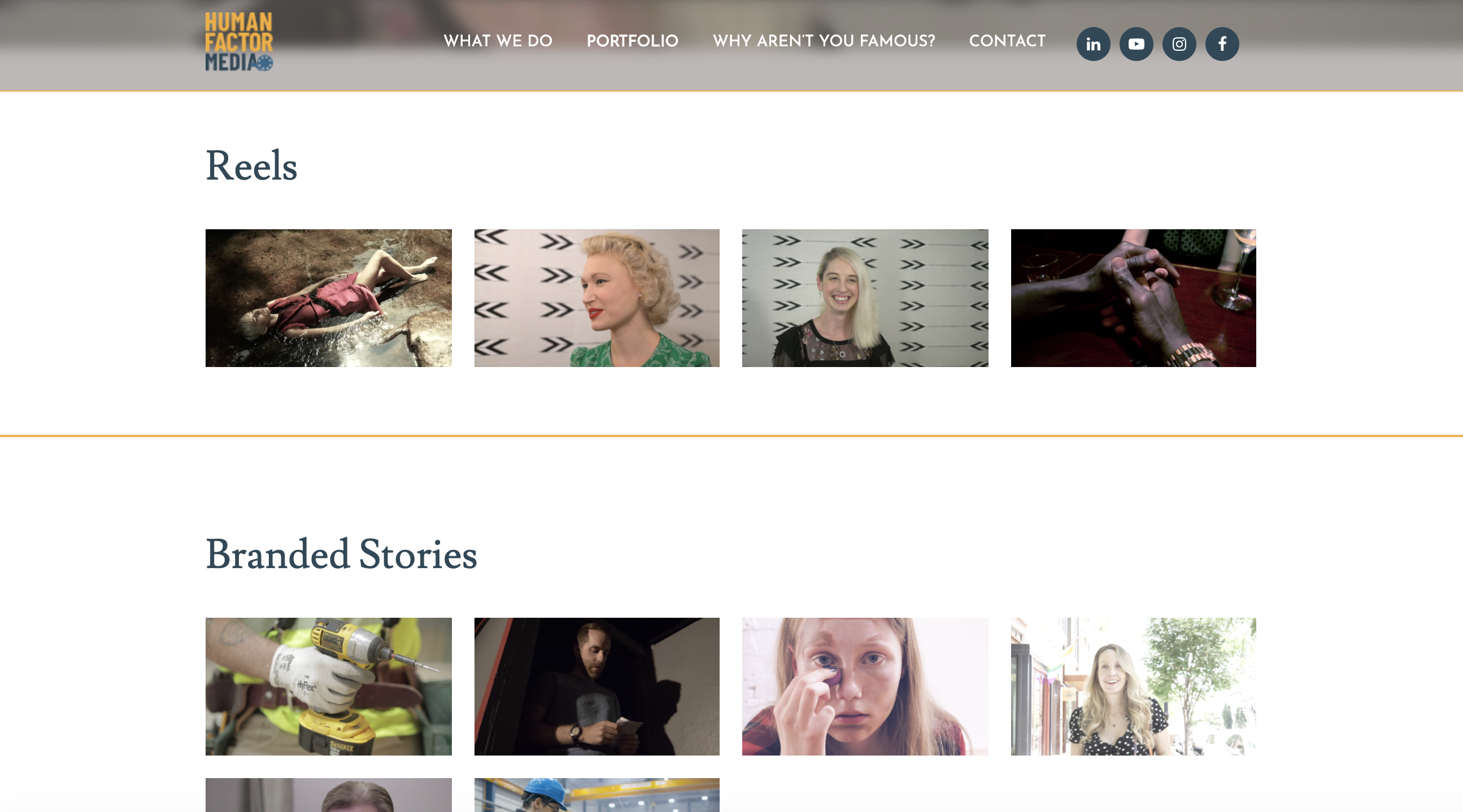This screenshot has height=812, width=1463.
Task: Open the Facebook social icon
Action: click(1222, 43)
